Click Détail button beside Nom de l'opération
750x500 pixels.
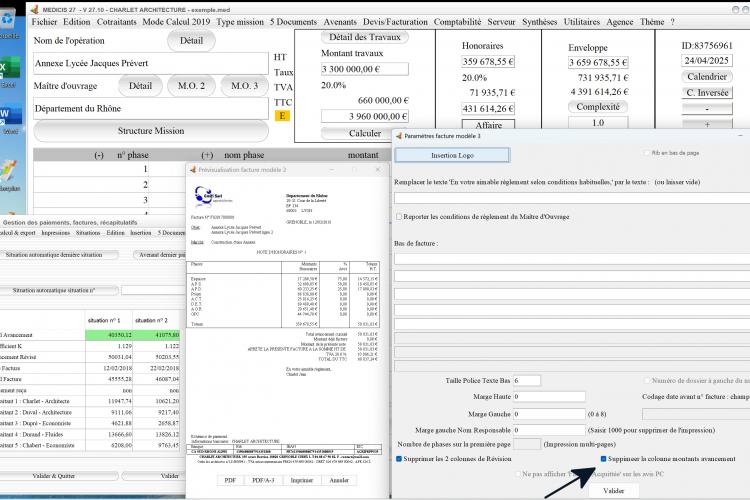191,41
